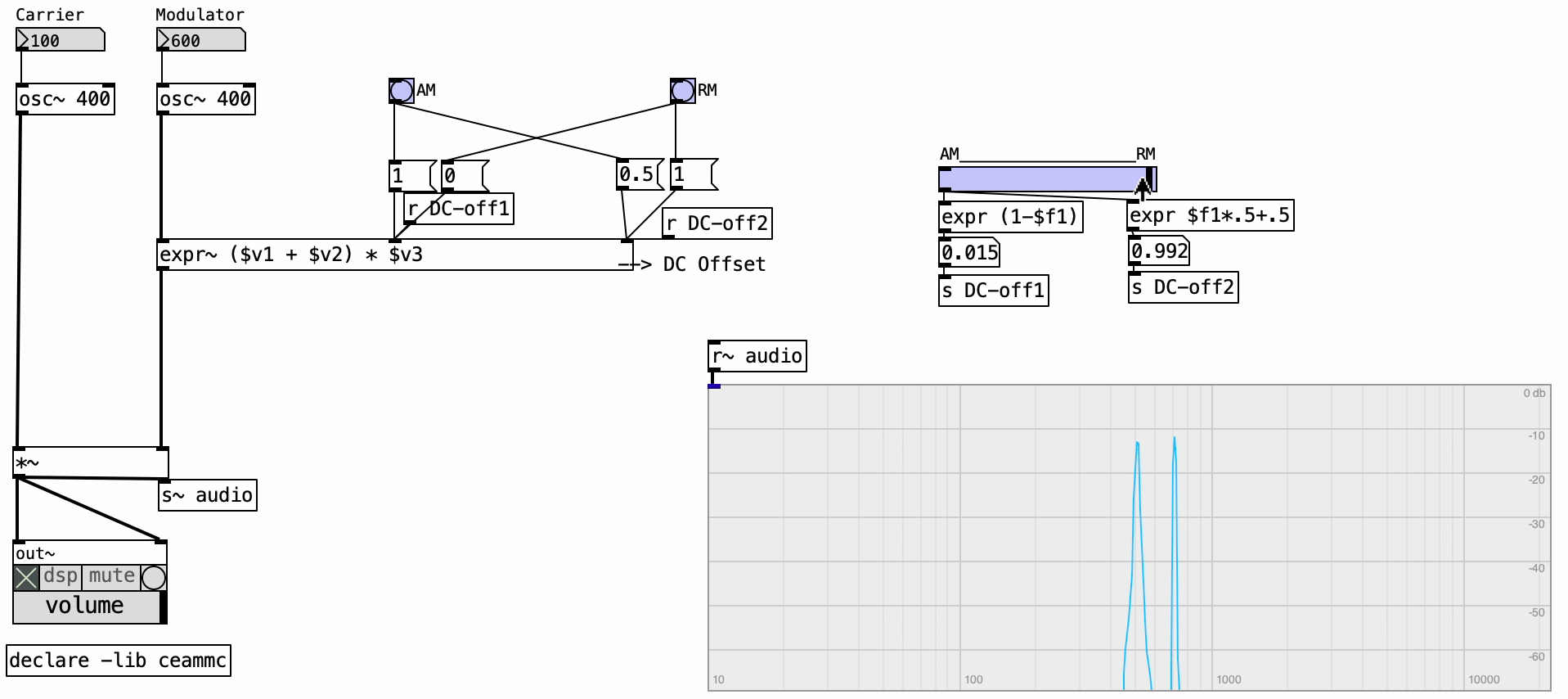Click message box 0 beside r DC-off1
This screenshot has width=1568, height=699.
point(465,175)
